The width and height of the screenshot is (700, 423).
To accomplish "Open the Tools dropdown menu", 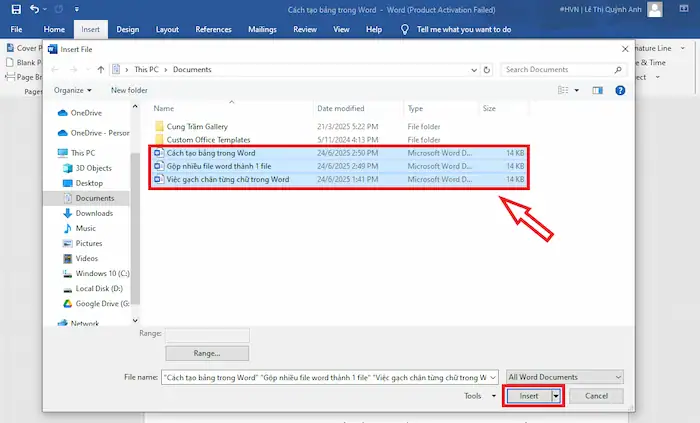I will [480, 396].
